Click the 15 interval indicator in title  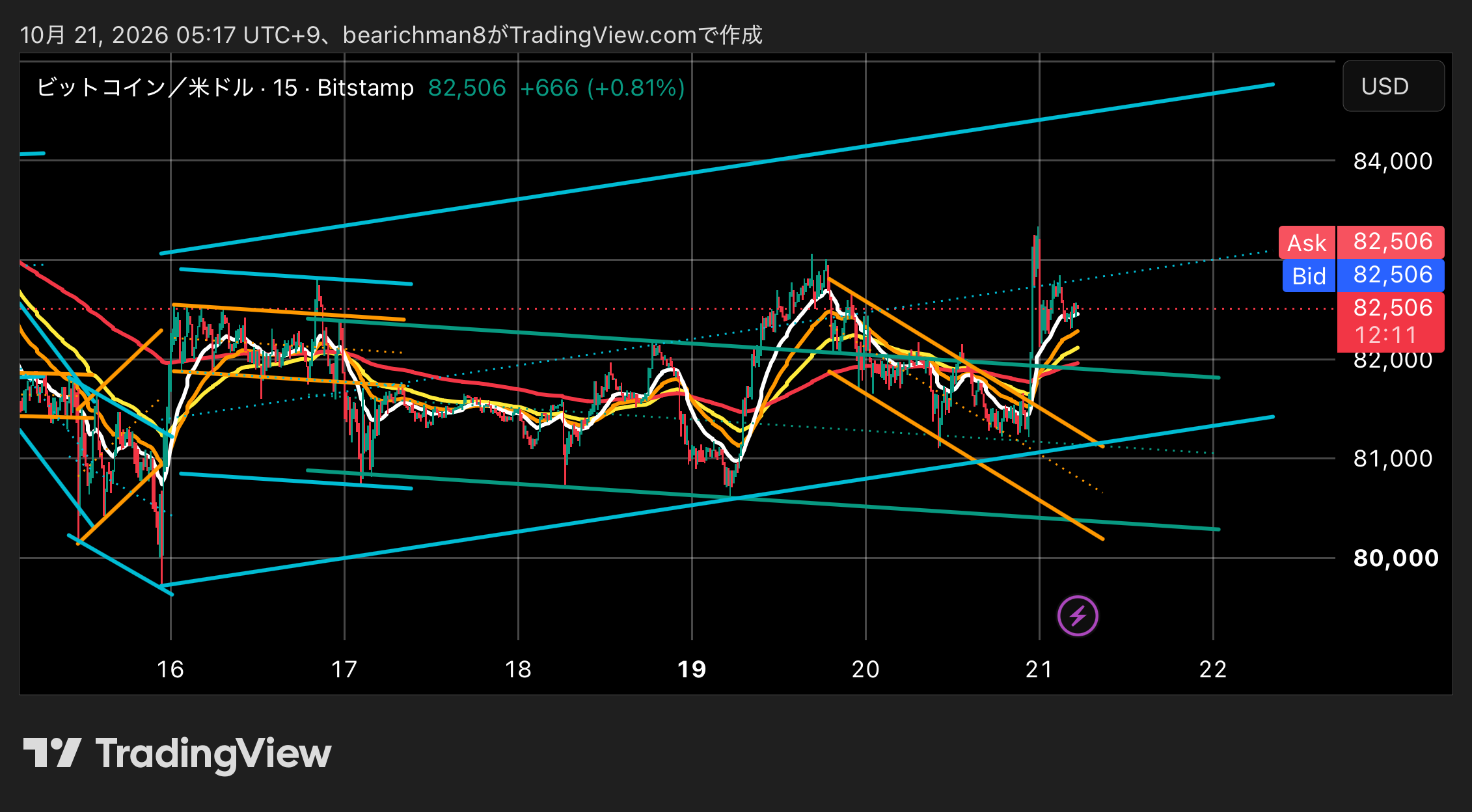coord(285,88)
